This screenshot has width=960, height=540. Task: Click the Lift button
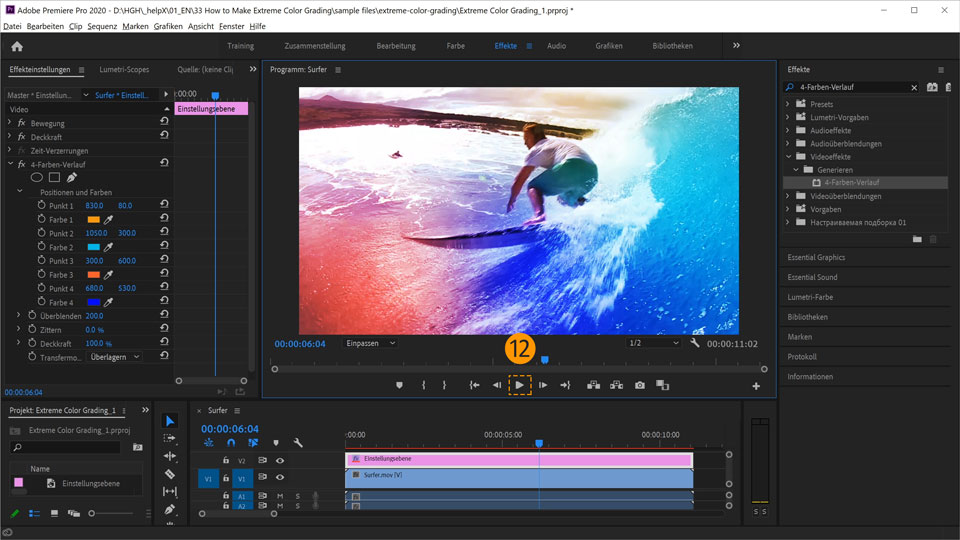593,385
